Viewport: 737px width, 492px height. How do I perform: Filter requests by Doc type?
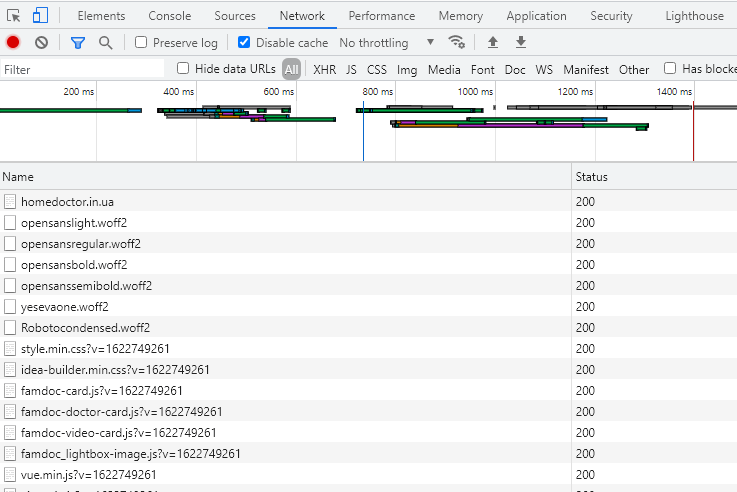pyautogui.click(x=515, y=70)
